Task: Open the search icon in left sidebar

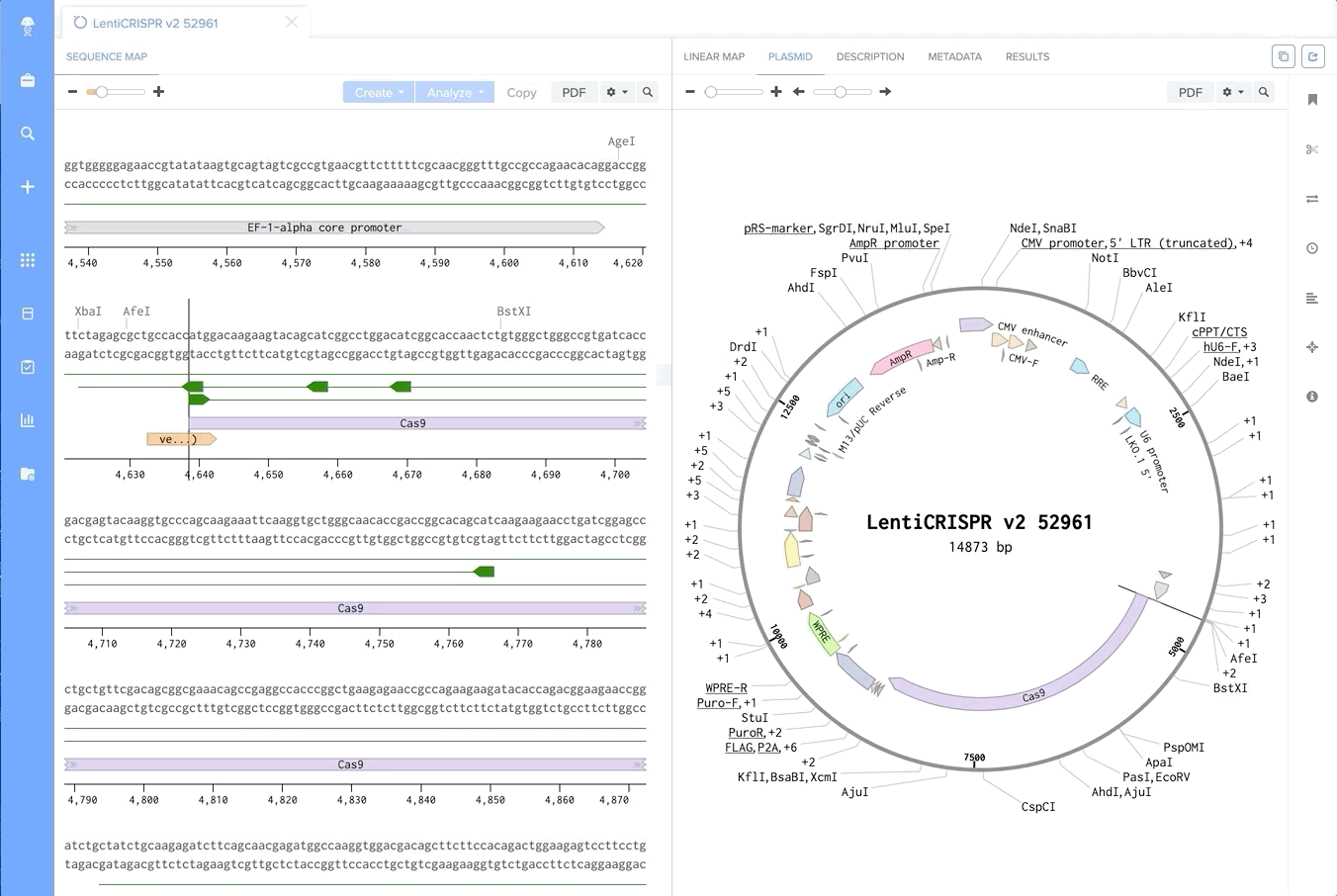Action: (x=28, y=134)
